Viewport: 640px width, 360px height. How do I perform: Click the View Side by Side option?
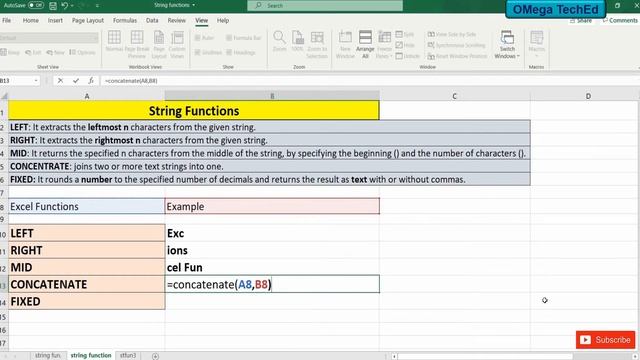point(452,34)
